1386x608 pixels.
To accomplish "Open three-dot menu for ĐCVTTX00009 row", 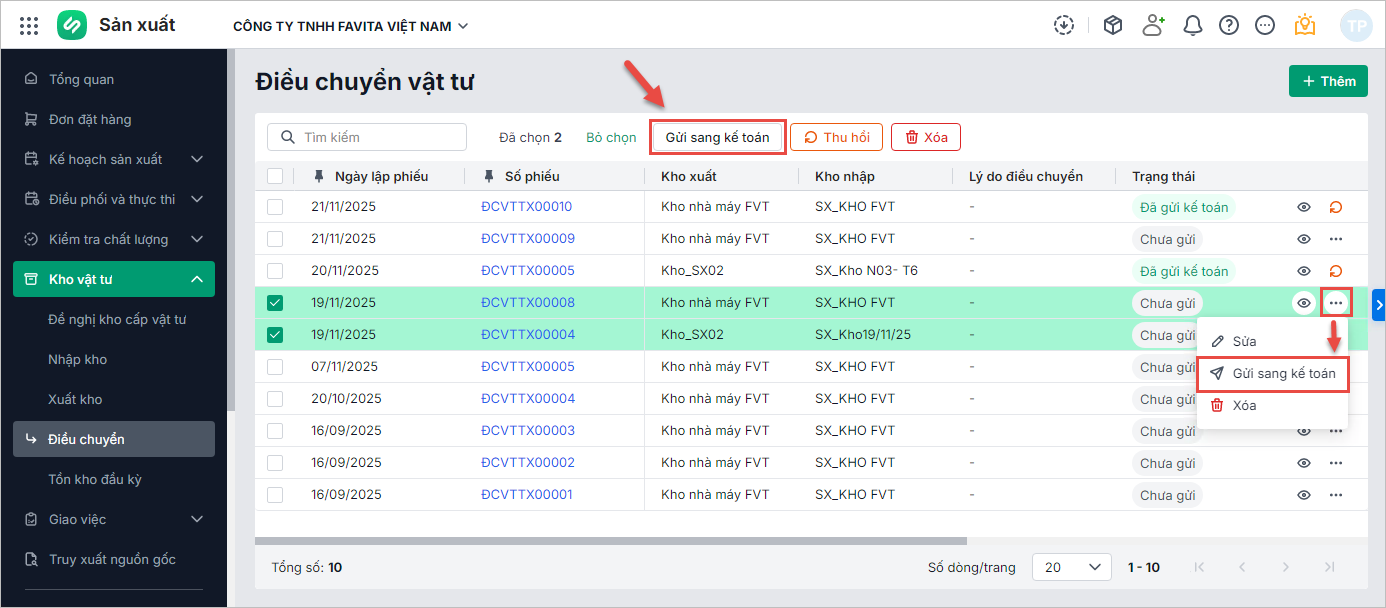I will [1335, 239].
